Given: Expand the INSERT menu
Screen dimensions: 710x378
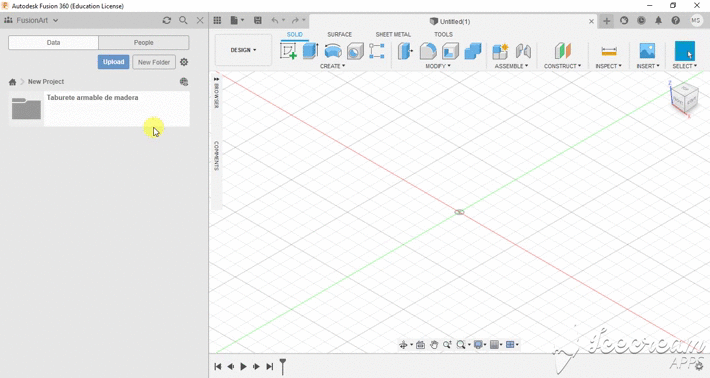Looking at the screenshot, I should pos(648,66).
